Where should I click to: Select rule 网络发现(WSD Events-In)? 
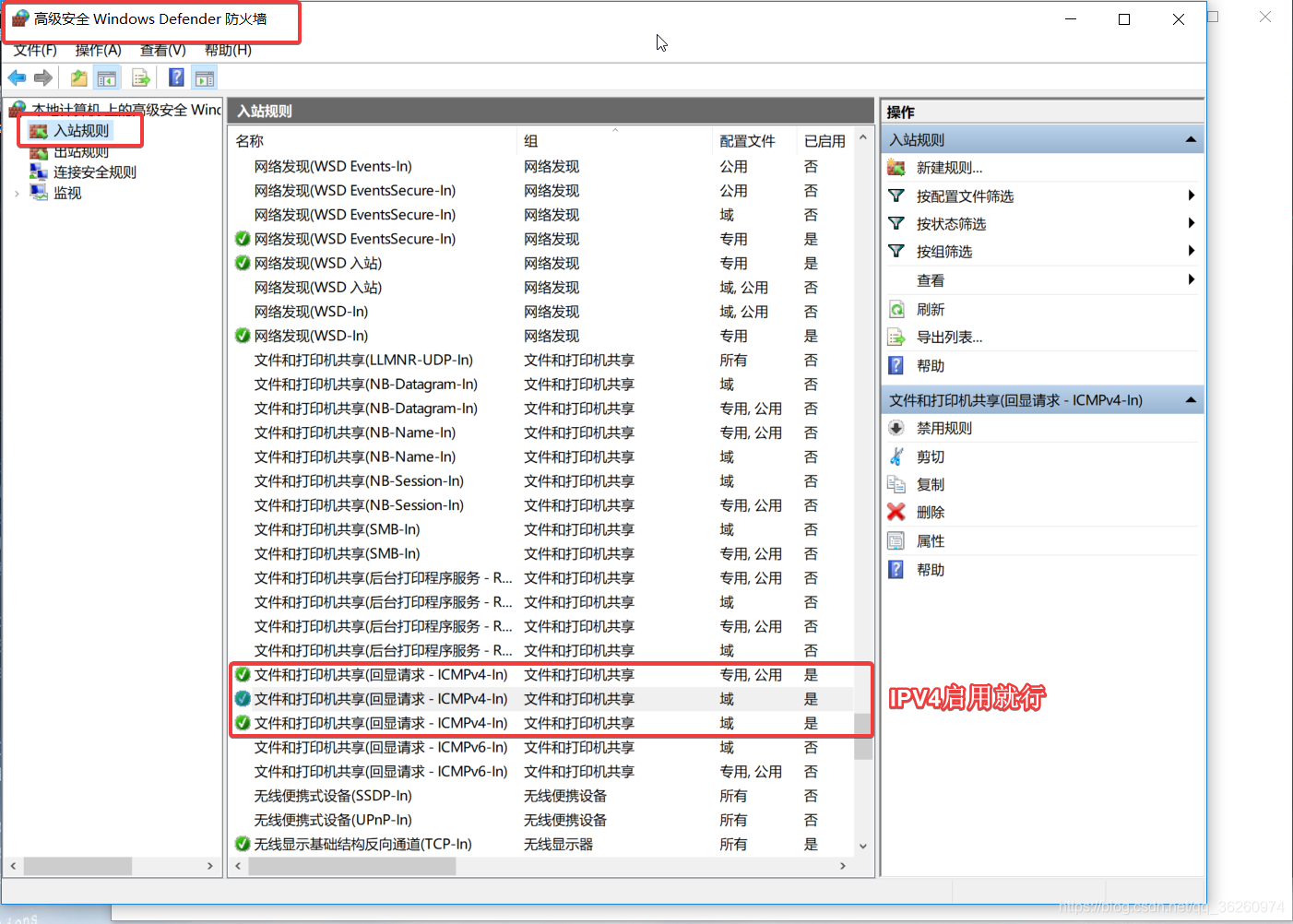(x=541, y=166)
